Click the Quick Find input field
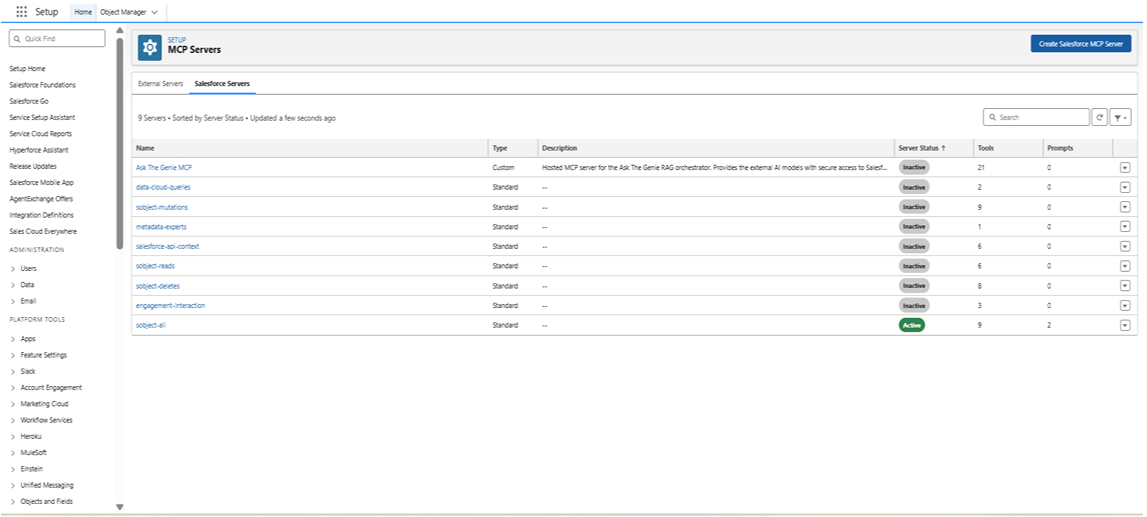The image size is (1147, 517). (57, 39)
